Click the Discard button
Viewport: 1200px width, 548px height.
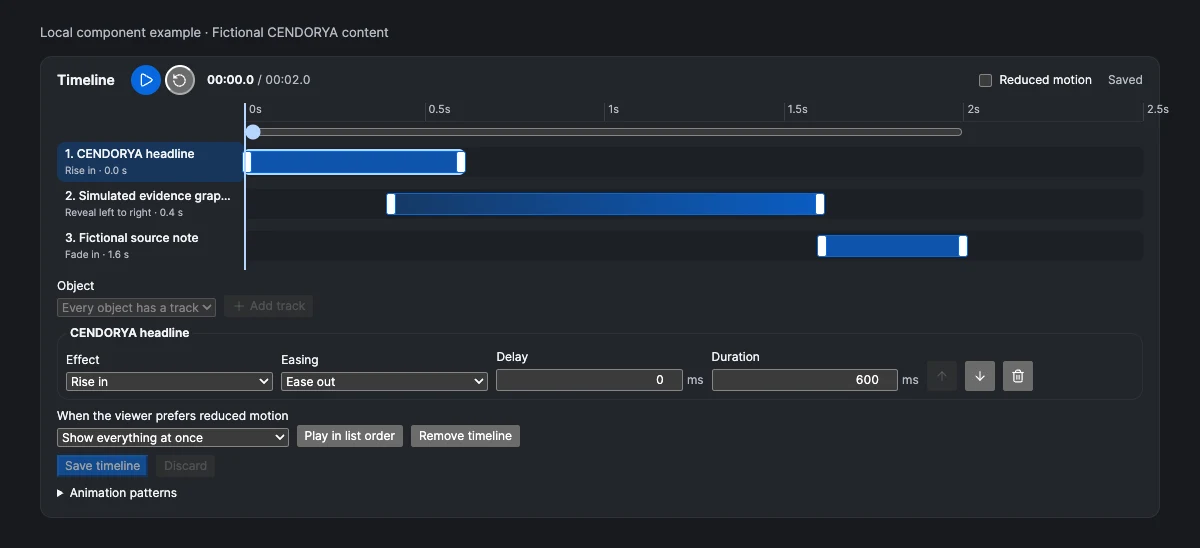pyautogui.click(x=185, y=466)
